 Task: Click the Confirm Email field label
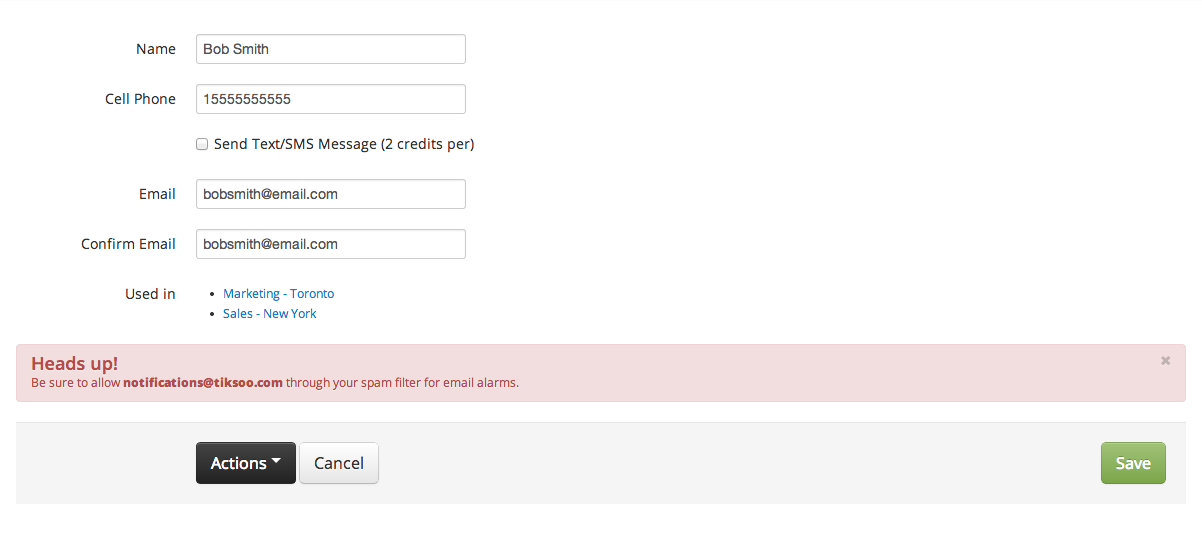tap(128, 244)
